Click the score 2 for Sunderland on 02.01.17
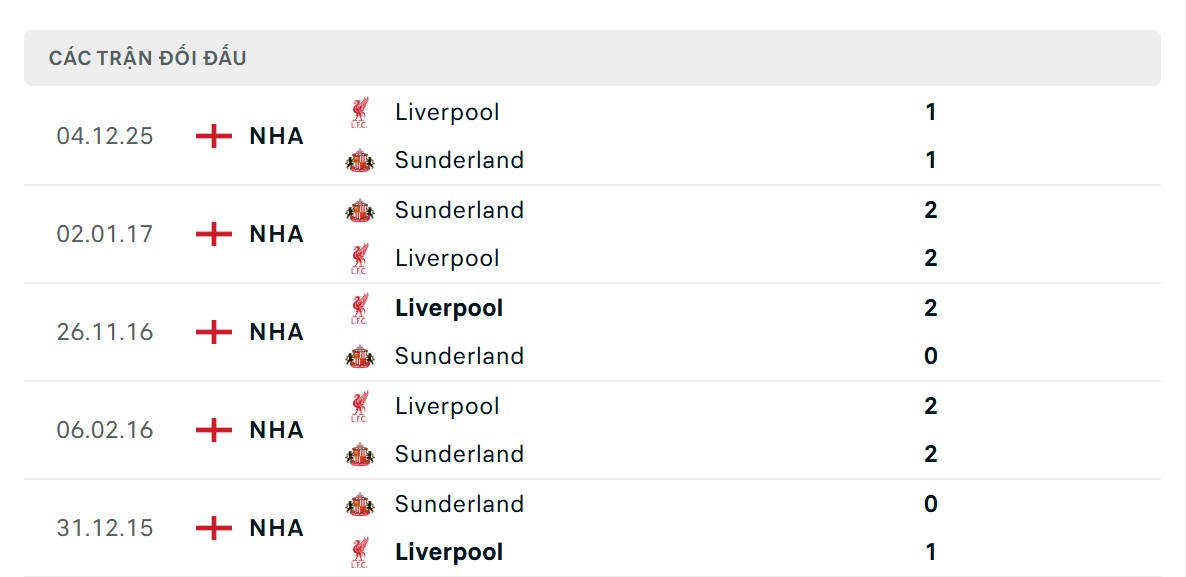Viewport: 1186px width, 577px height. pos(930,210)
